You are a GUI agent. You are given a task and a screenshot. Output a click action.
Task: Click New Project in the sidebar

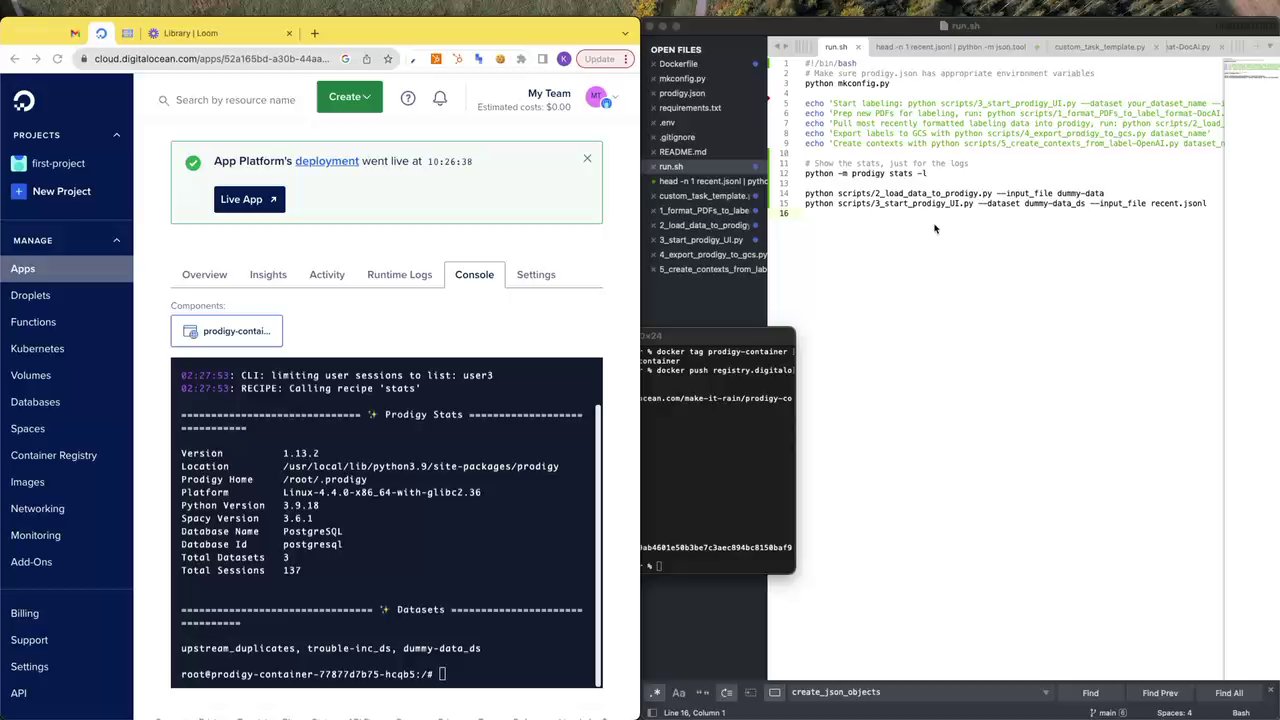(62, 191)
